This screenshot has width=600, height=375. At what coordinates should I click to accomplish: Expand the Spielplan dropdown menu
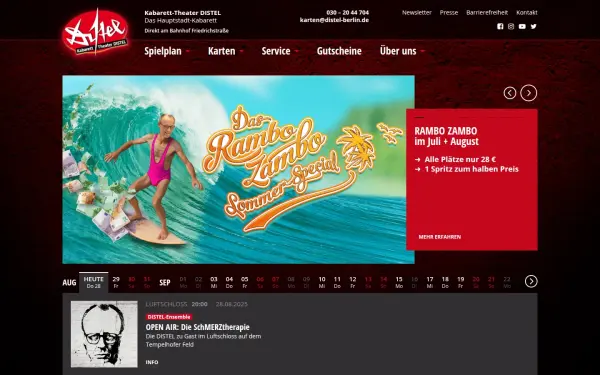[x=167, y=51]
